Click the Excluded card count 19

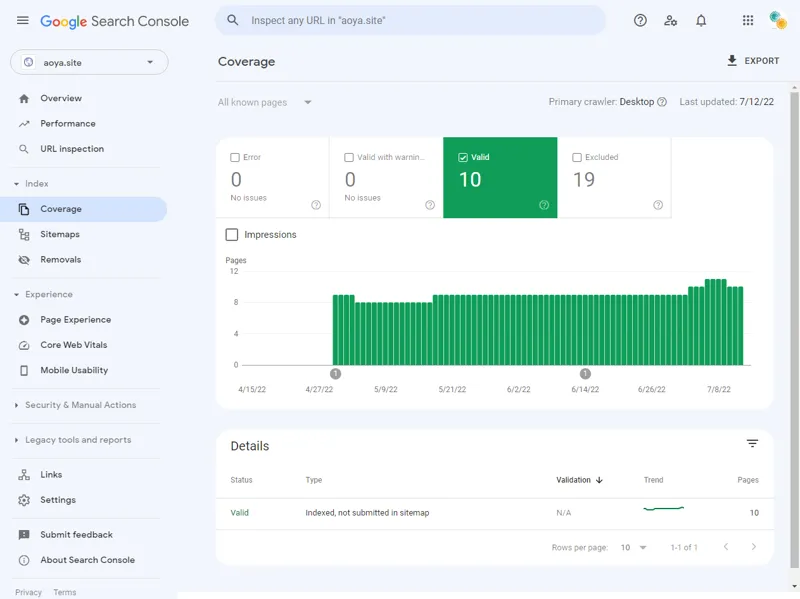584,180
